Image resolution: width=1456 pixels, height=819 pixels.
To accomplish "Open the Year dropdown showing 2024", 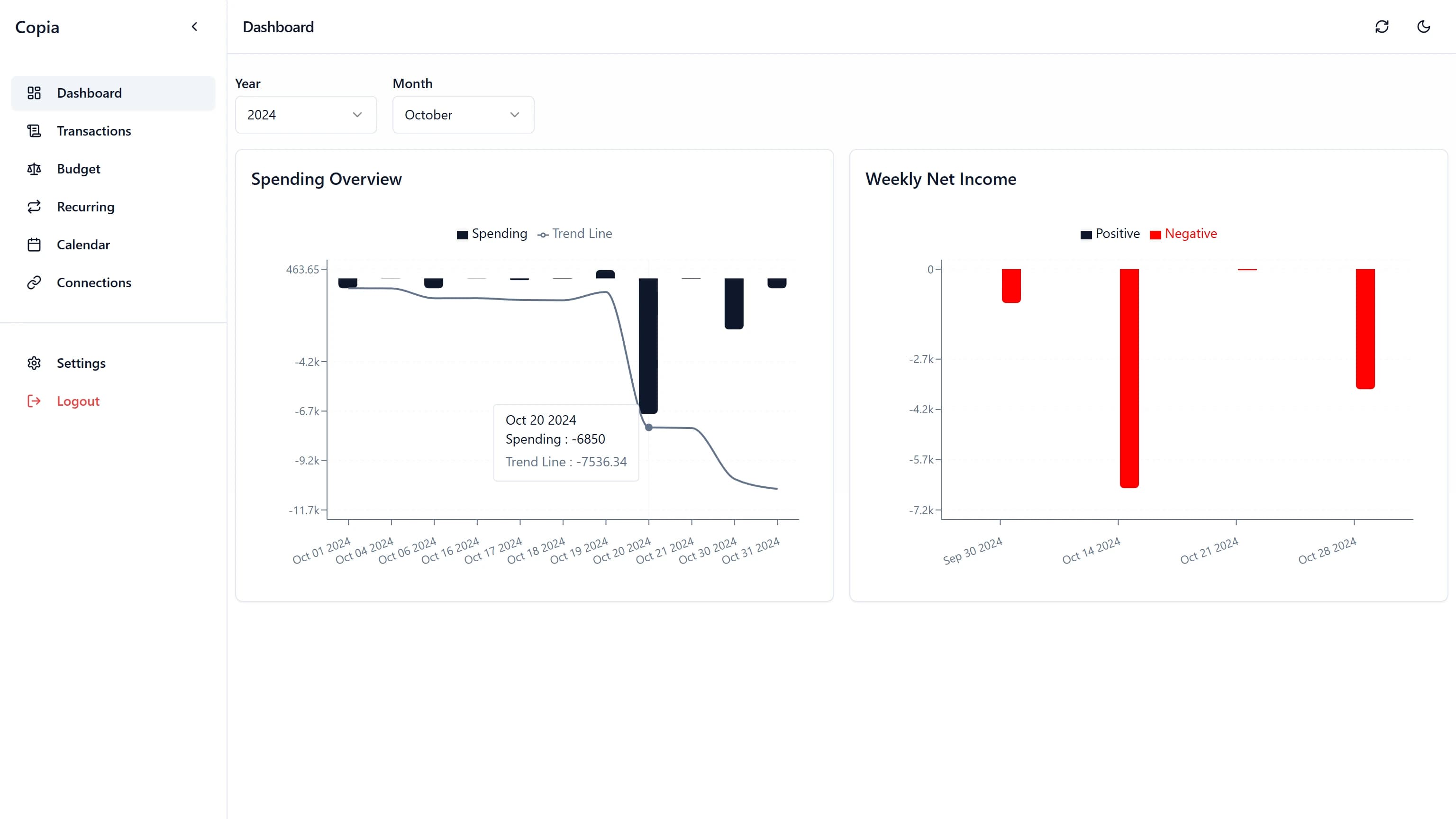I will tap(305, 115).
